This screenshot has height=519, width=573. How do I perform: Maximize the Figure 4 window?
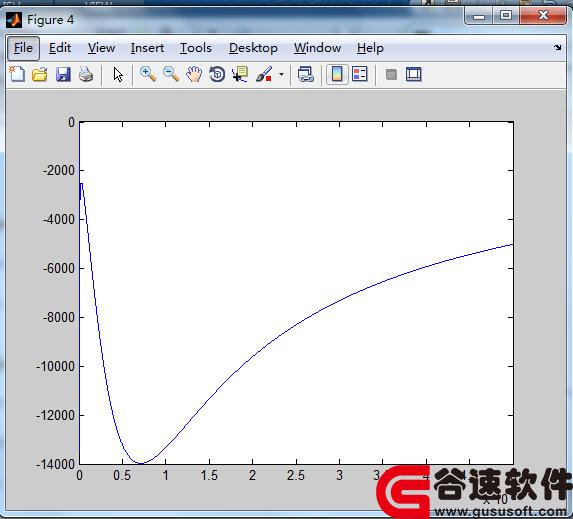point(506,15)
